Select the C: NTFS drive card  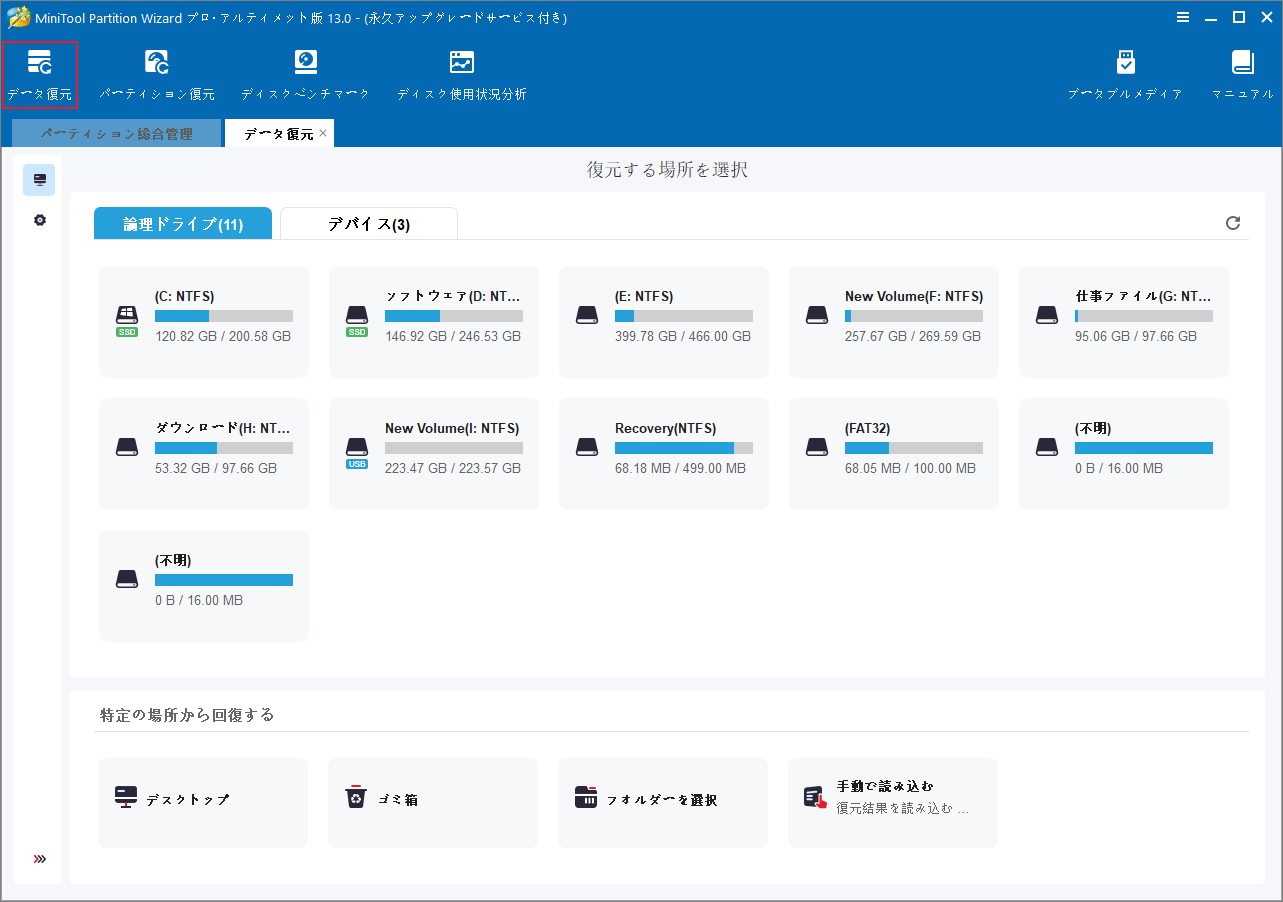click(203, 321)
